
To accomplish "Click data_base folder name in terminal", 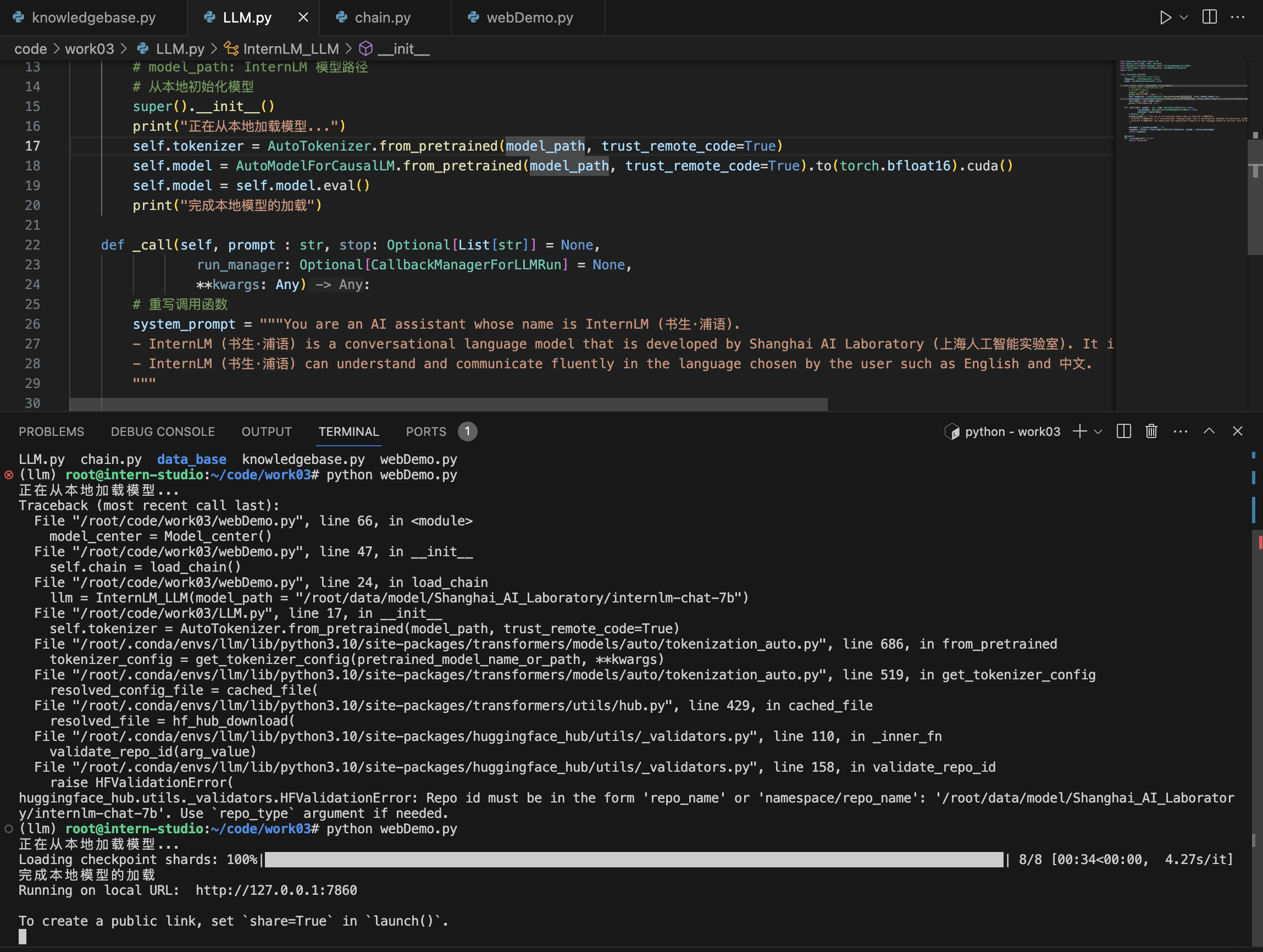I will 192,459.
